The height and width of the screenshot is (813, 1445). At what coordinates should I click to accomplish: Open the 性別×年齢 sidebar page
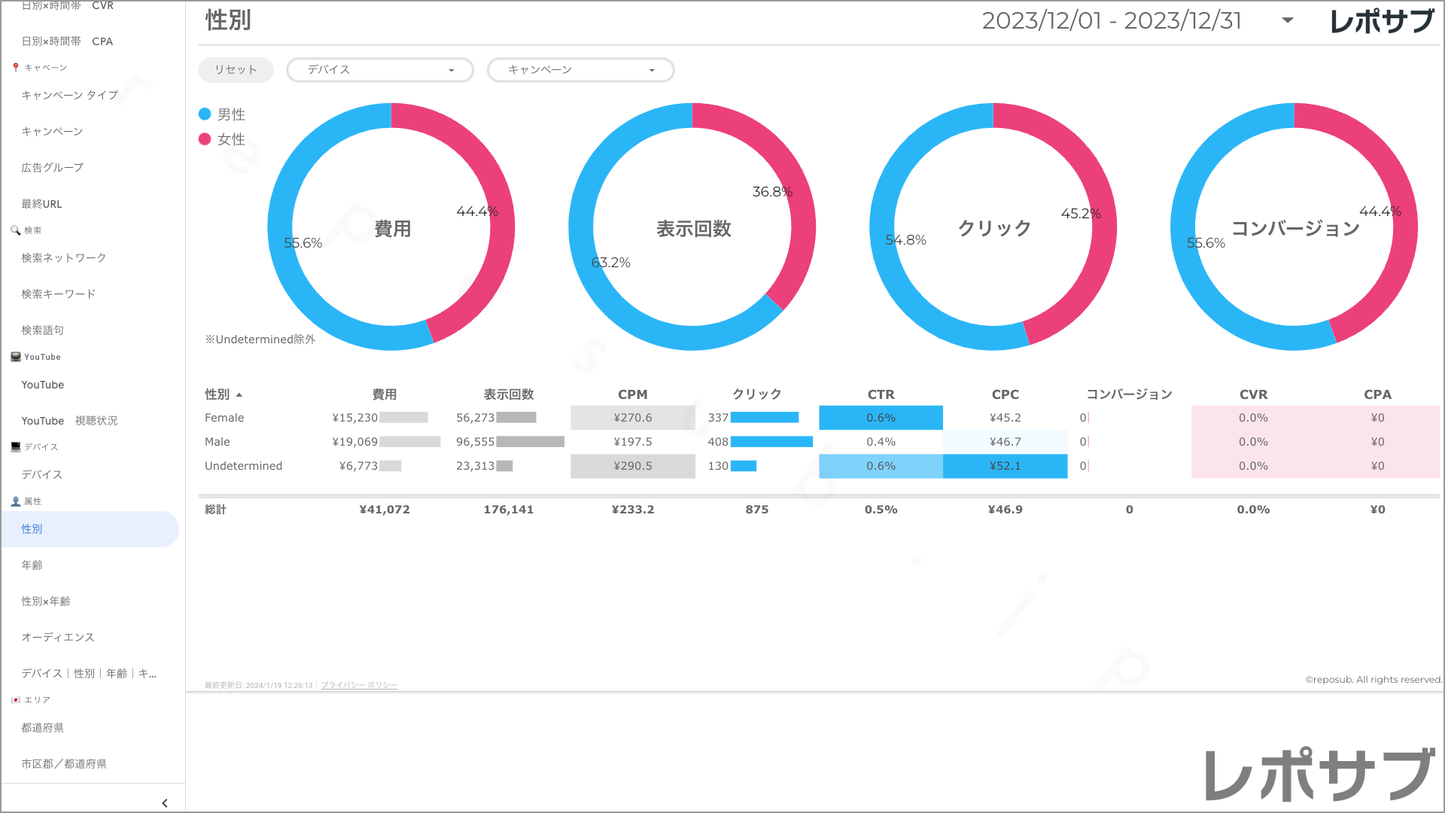(46, 601)
